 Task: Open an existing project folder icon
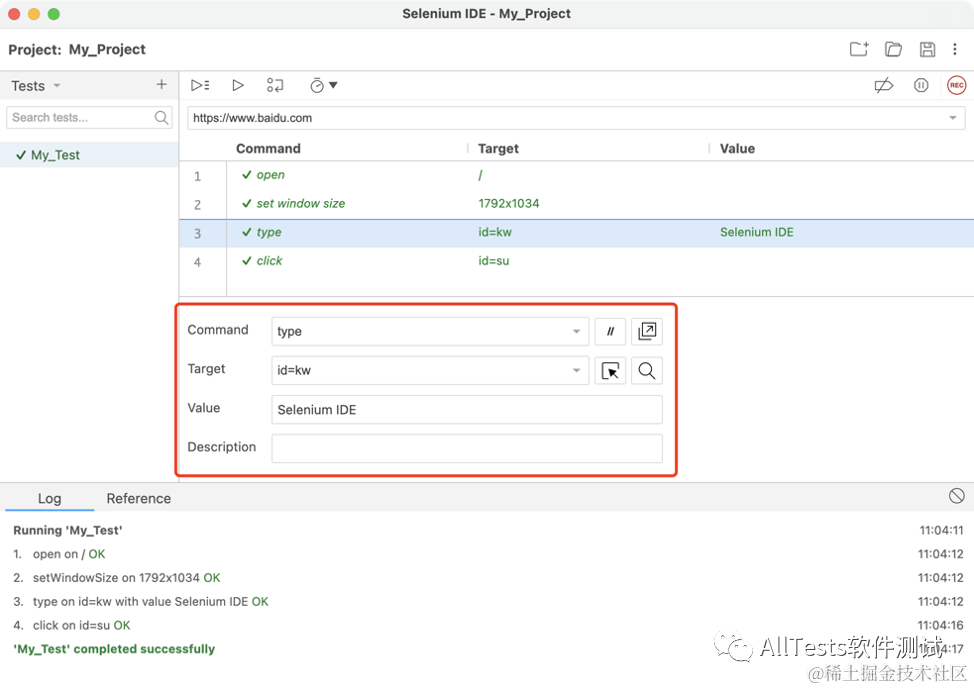(x=893, y=49)
